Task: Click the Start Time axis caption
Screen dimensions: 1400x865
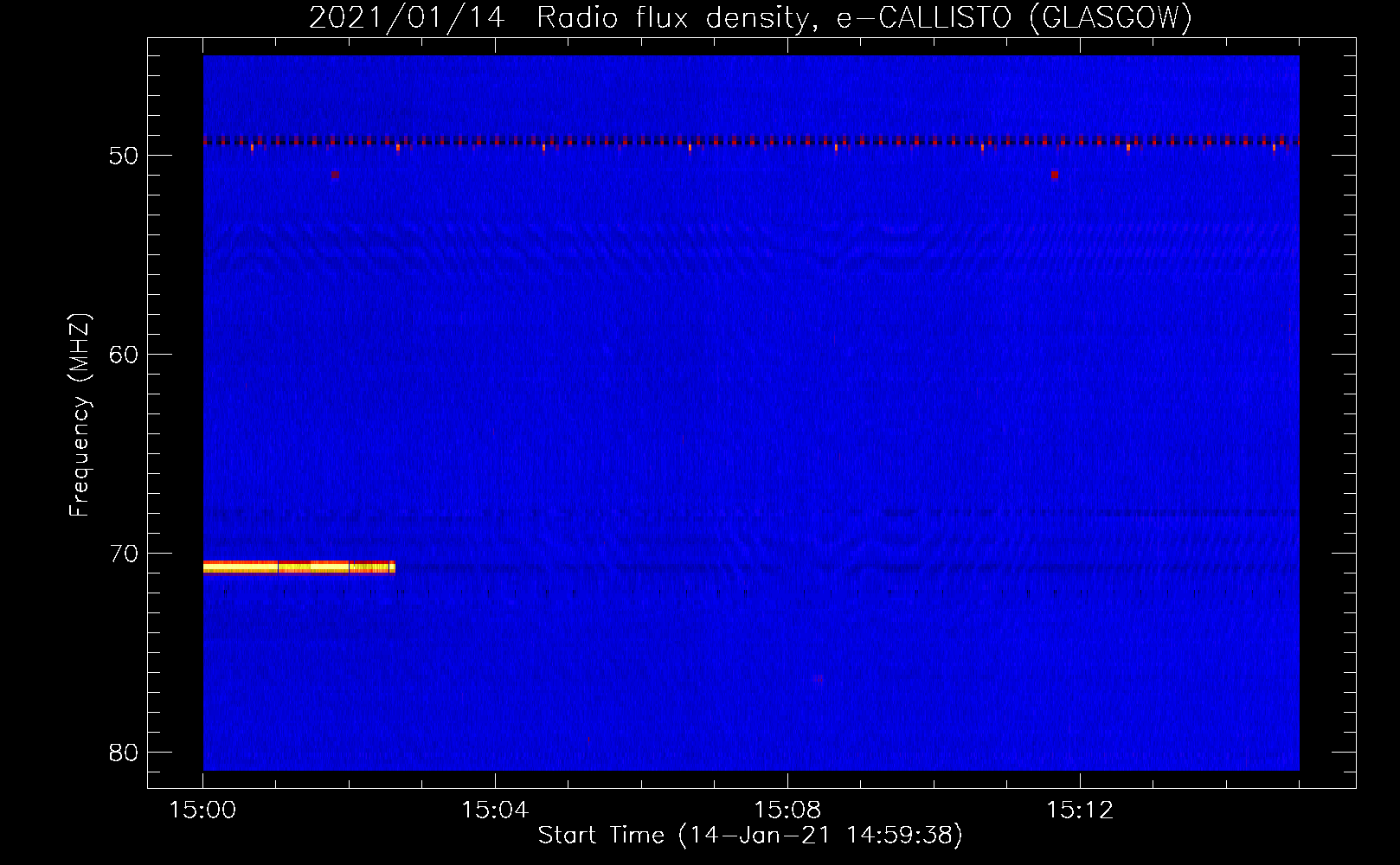Action: click(x=750, y=836)
